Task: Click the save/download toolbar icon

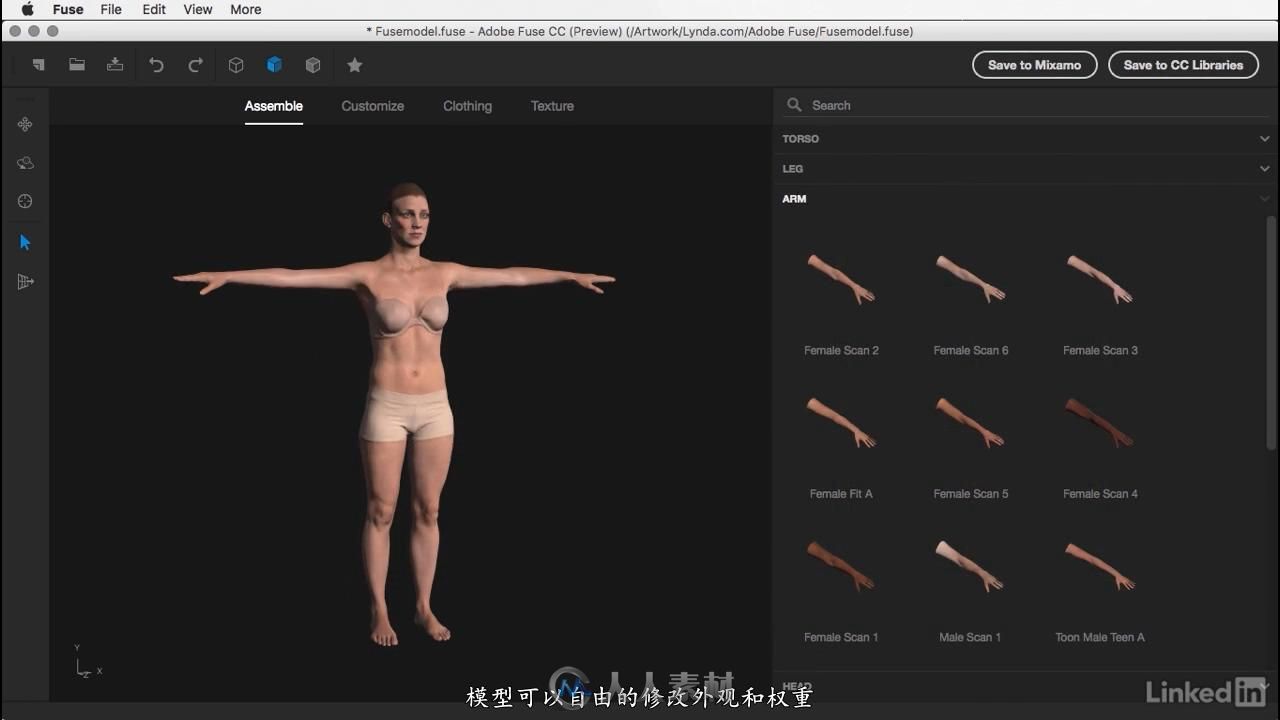Action: click(x=115, y=65)
